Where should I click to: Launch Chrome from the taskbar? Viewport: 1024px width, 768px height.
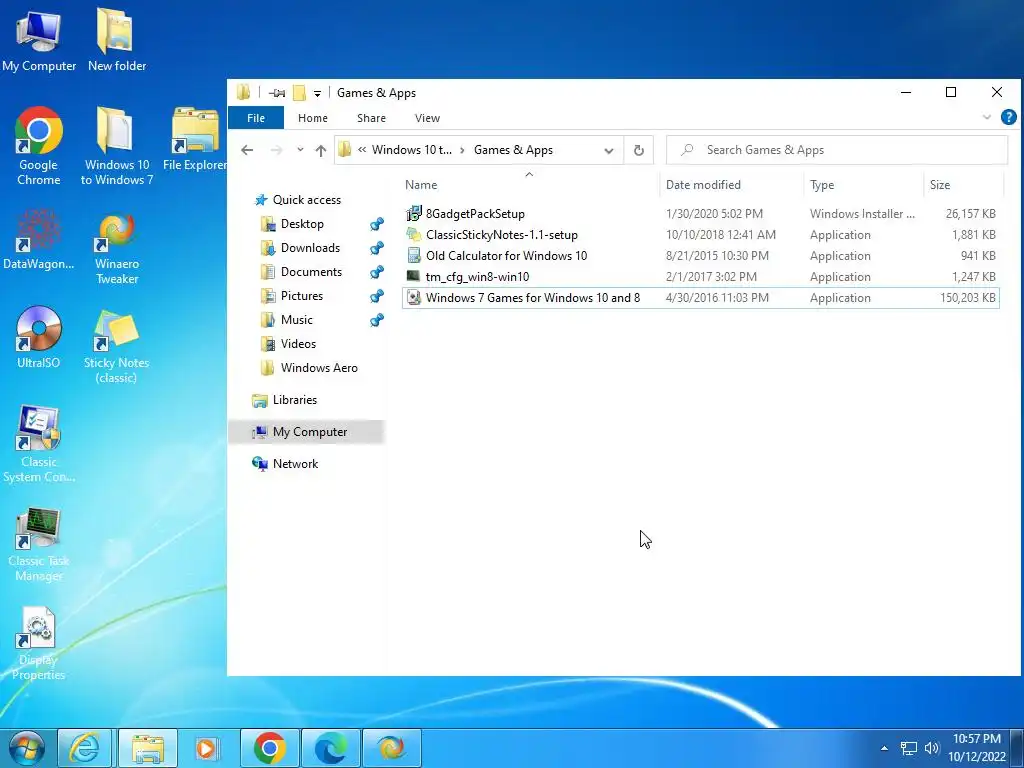click(x=270, y=748)
